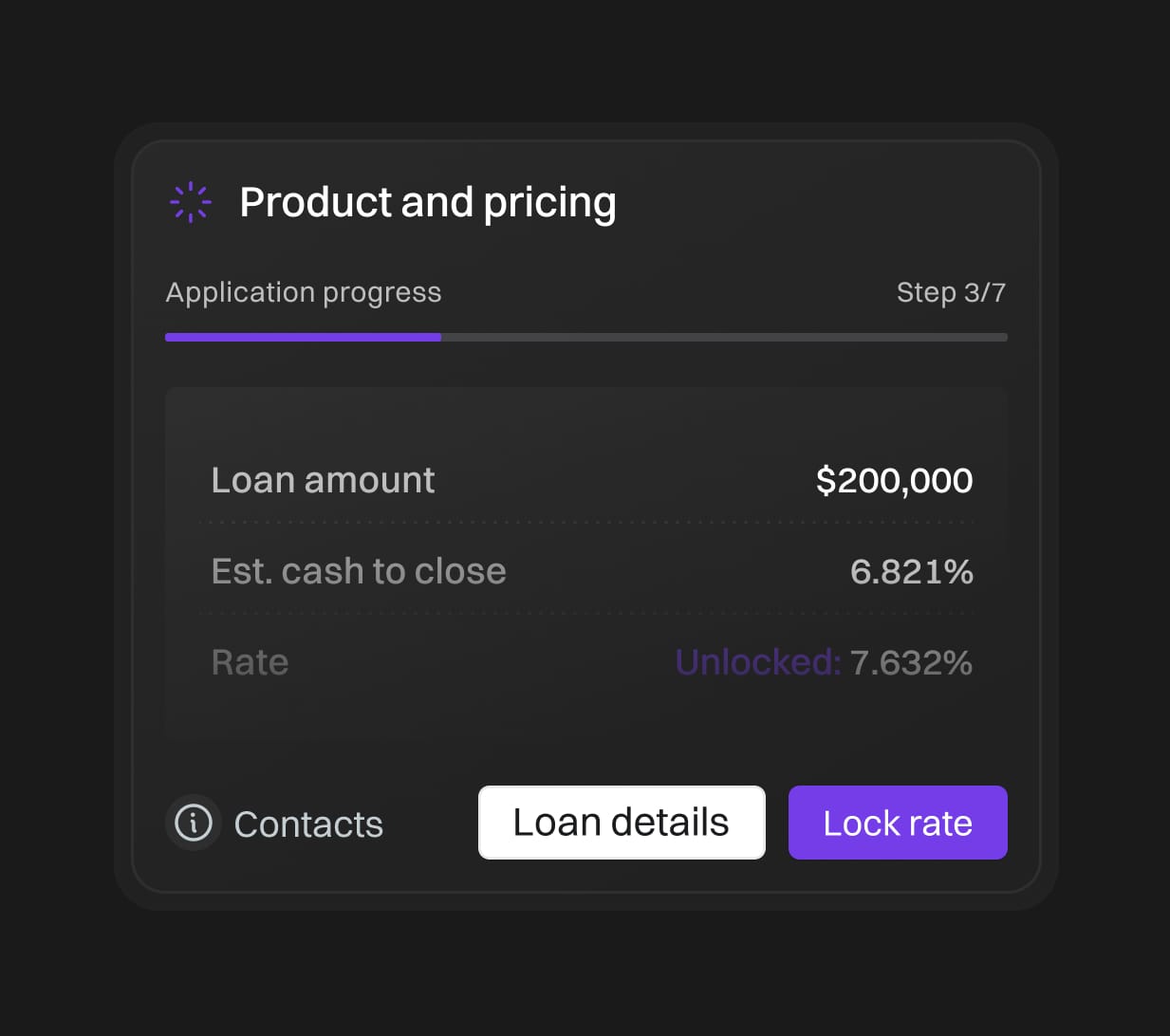Select the Loan amount row label
The height and width of the screenshot is (1036, 1170).
click(x=323, y=480)
